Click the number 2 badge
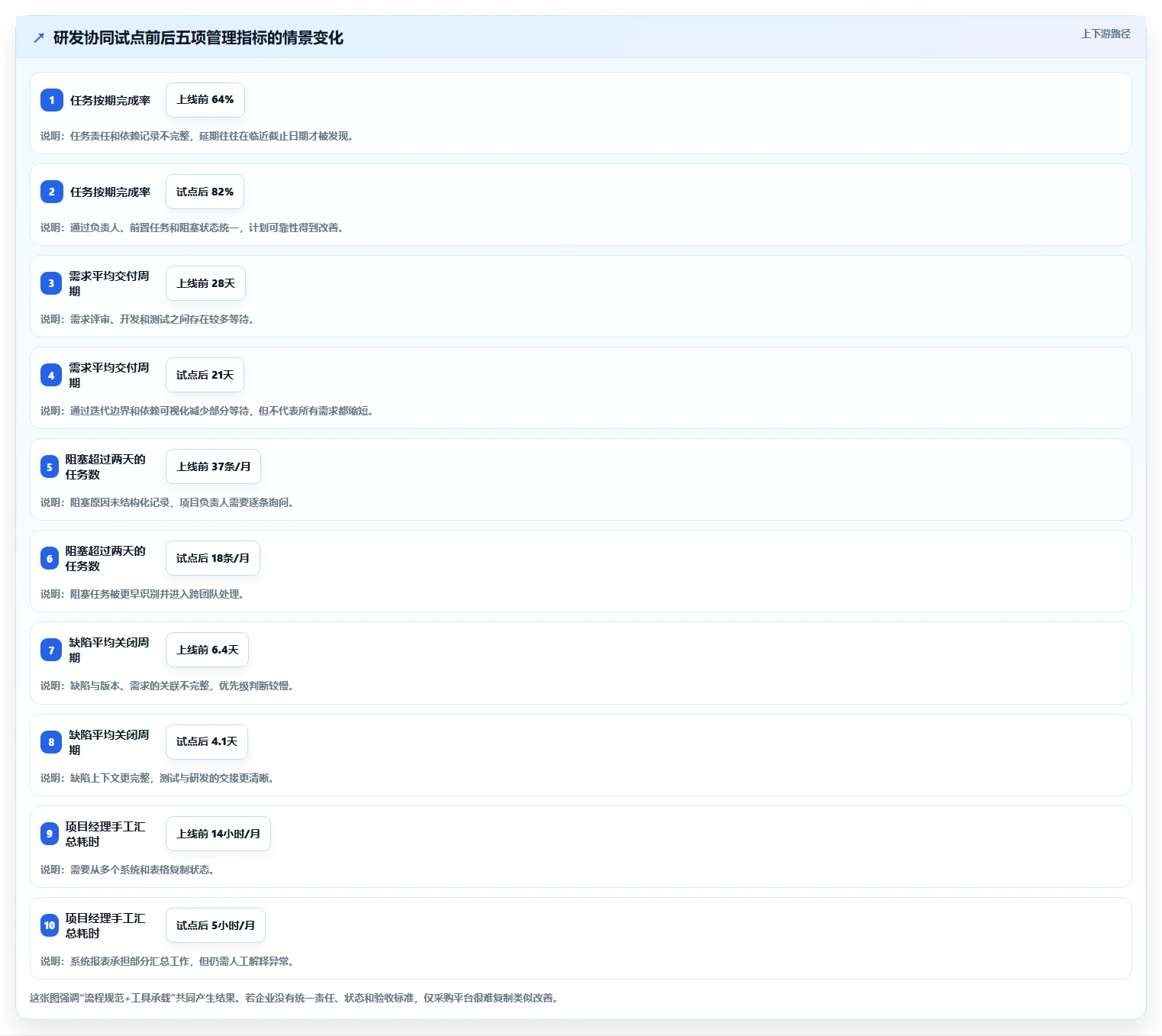This screenshot has height=1036, width=1162. [52, 192]
